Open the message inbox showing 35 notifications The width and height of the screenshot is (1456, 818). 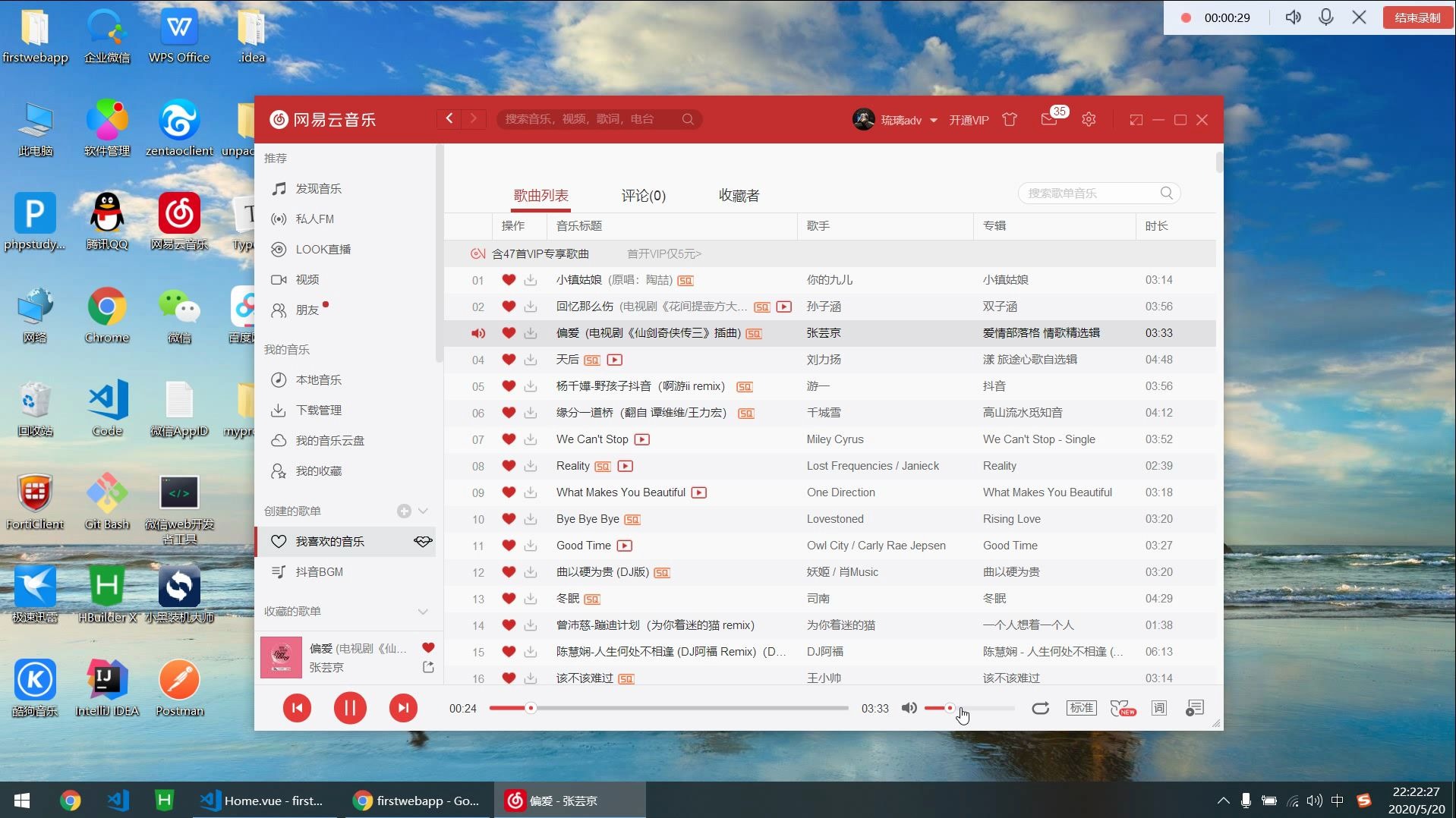point(1050,119)
